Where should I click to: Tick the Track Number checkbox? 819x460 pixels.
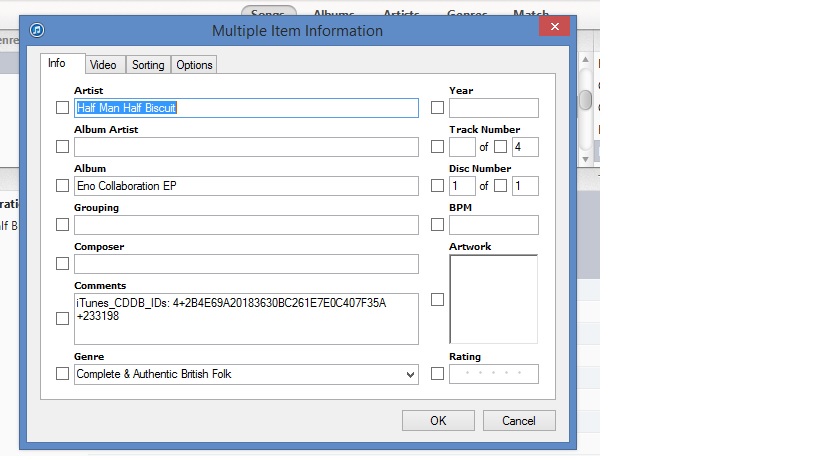437,147
